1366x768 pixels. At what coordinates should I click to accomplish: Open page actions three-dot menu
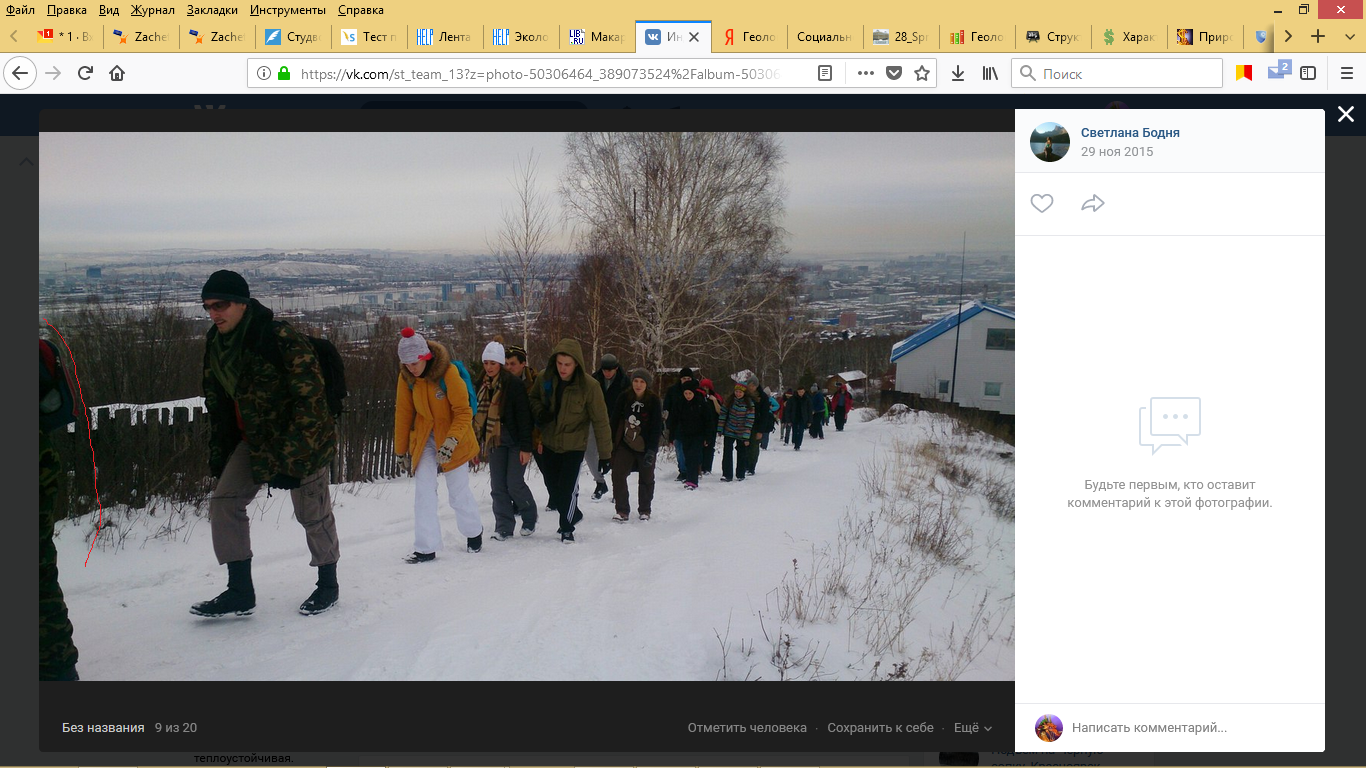[x=866, y=73]
